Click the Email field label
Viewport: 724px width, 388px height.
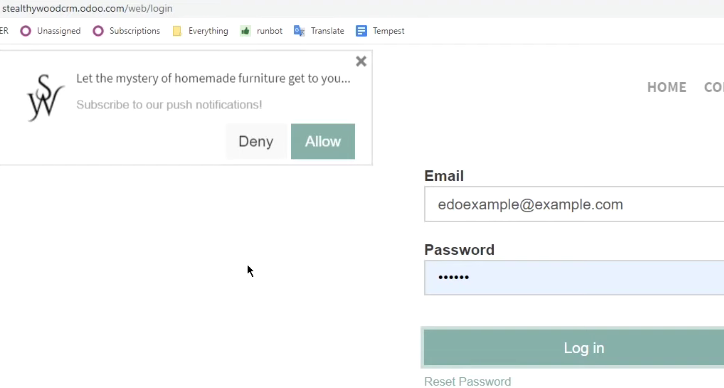click(x=444, y=176)
